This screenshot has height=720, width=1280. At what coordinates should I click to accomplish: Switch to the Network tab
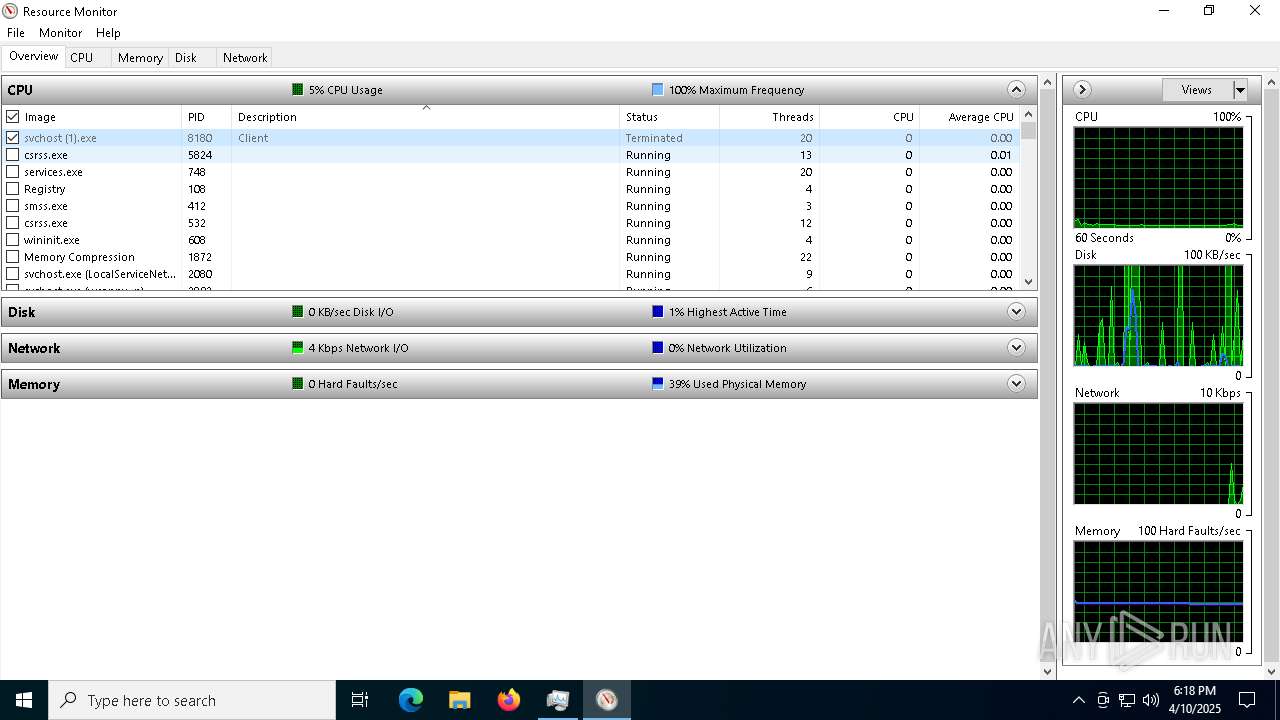coord(245,58)
